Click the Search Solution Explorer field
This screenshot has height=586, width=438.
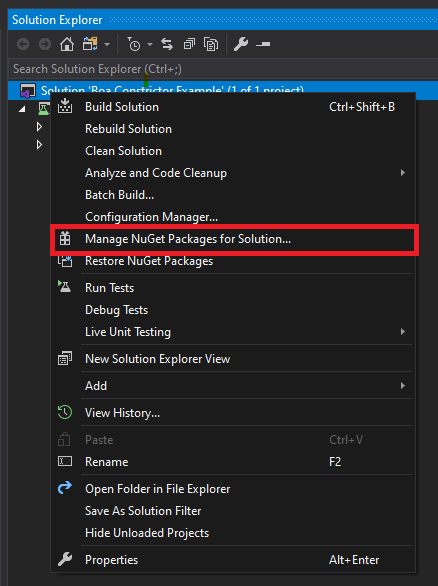point(223,69)
